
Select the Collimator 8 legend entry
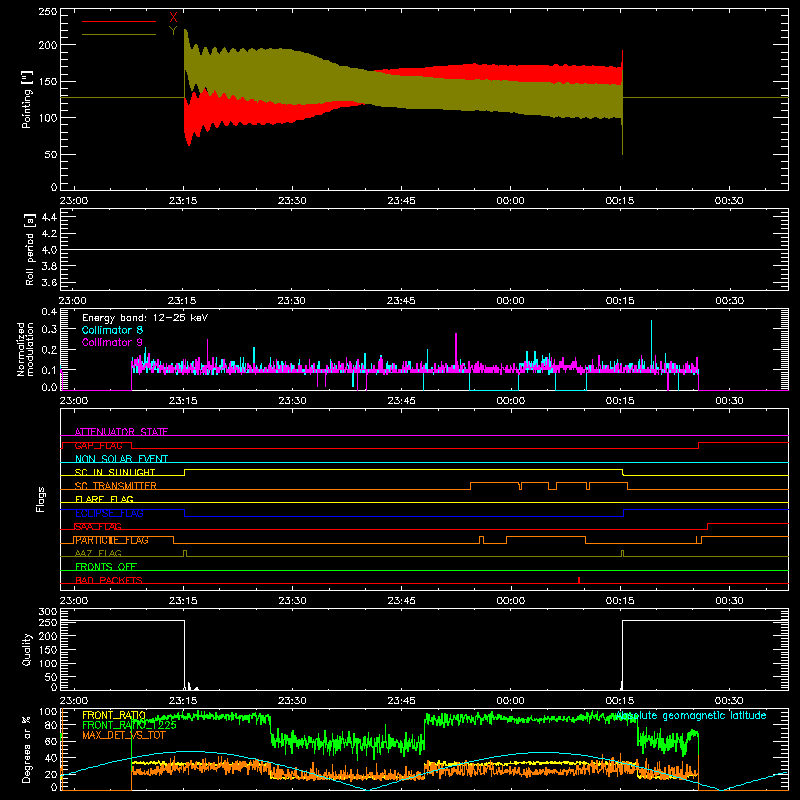coord(112,330)
